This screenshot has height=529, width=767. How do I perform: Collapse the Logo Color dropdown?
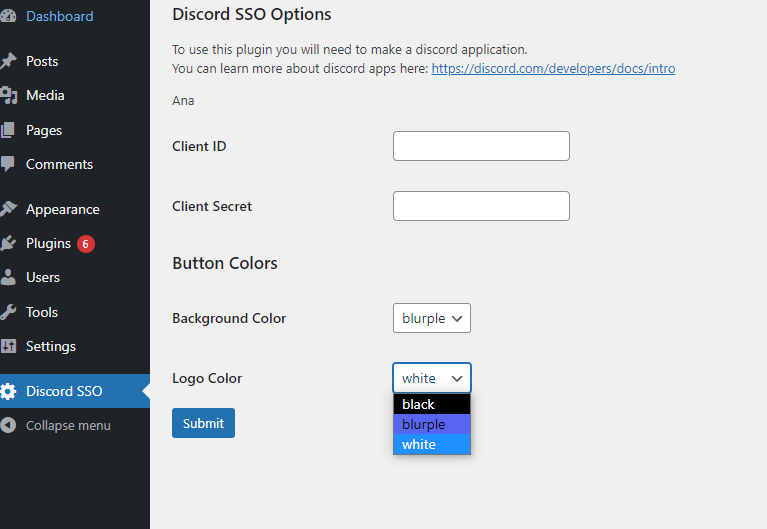pos(432,378)
